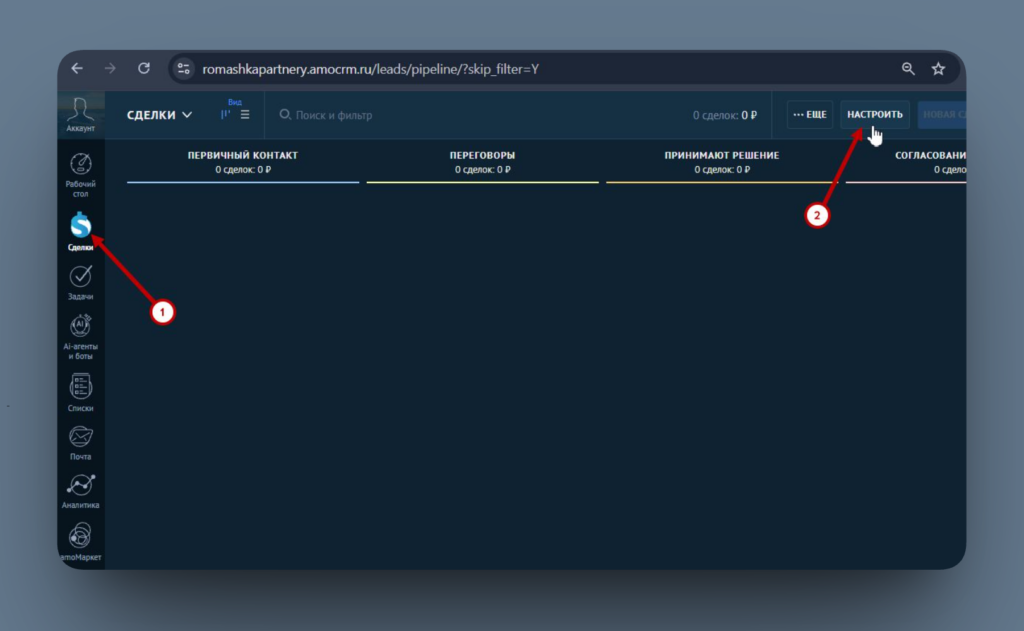
Task: Open amoМаркет marketplace
Action: [x=80, y=542]
